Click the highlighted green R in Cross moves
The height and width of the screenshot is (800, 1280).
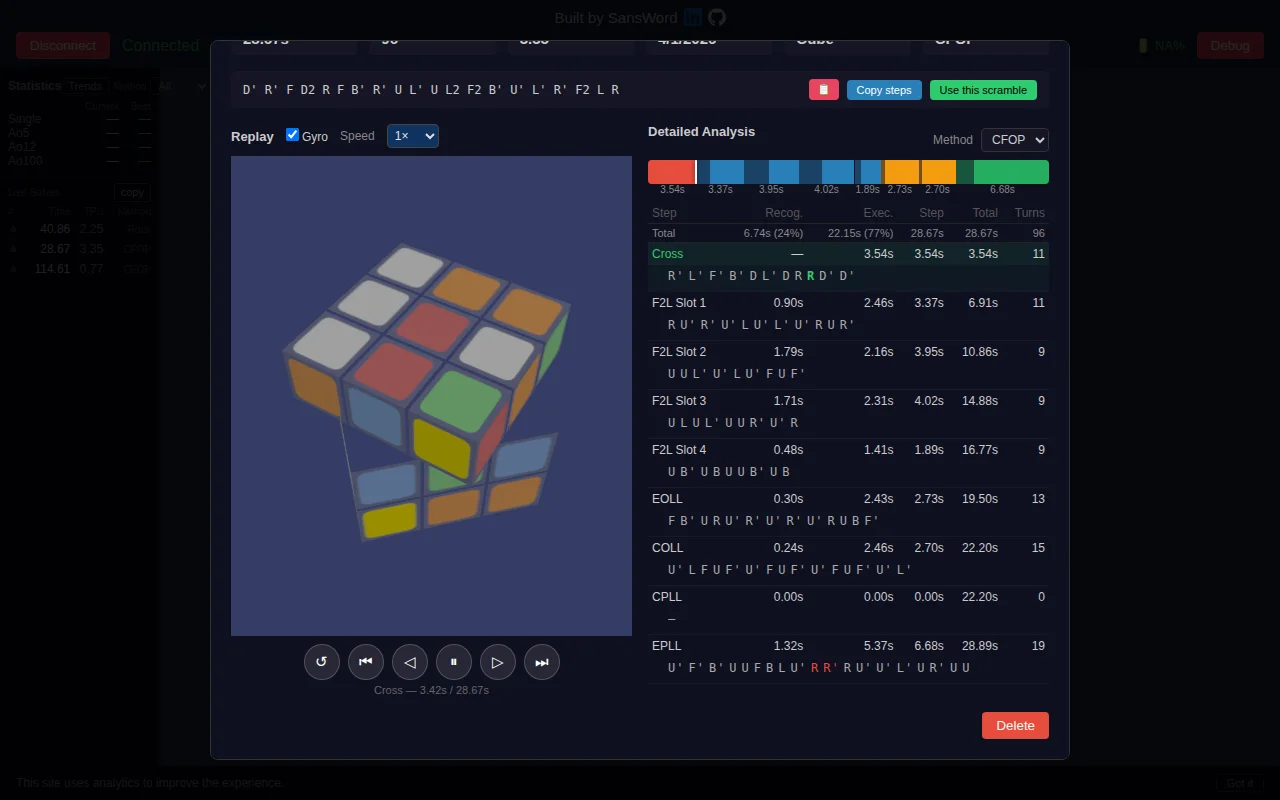pyautogui.click(x=811, y=276)
